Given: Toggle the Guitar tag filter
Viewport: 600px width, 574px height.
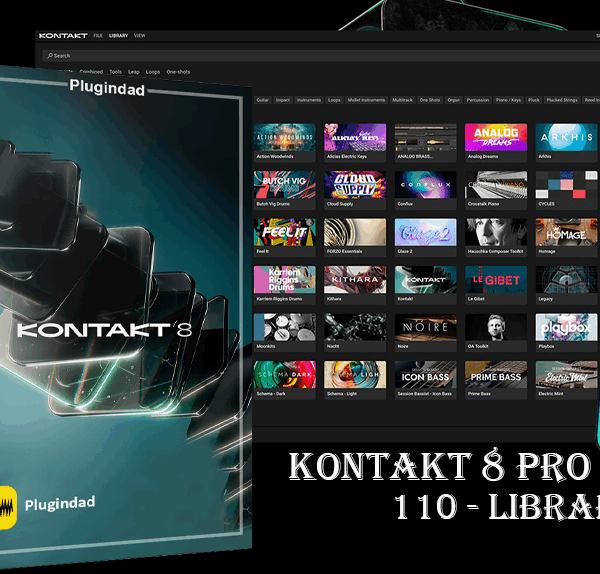Looking at the screenshot, I should (262, 100).
